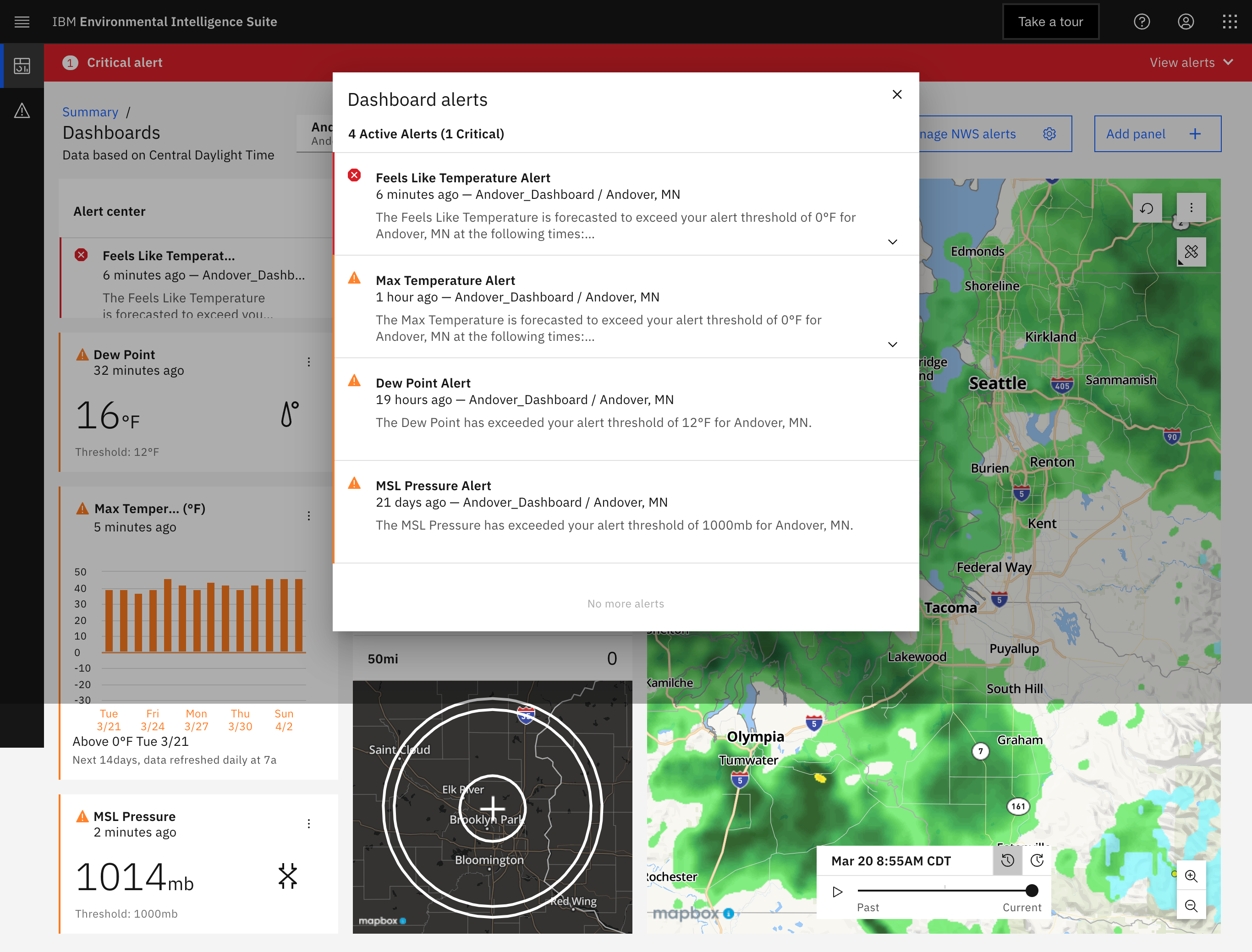The width and height of the screenshot is (1252, 952).
Task: Open the hamburger navigation menu
Action: click(x=22, y=22)
